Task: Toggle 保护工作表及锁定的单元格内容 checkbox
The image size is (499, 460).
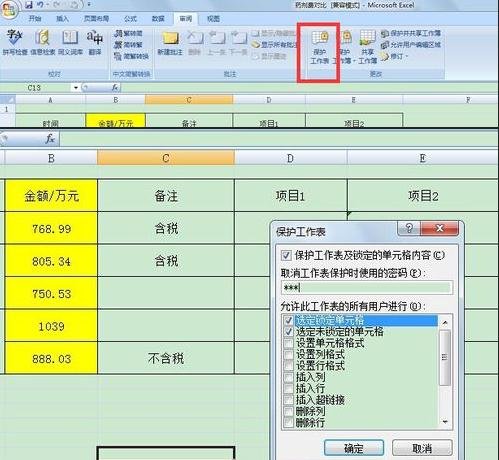Action: click(286, 256)
